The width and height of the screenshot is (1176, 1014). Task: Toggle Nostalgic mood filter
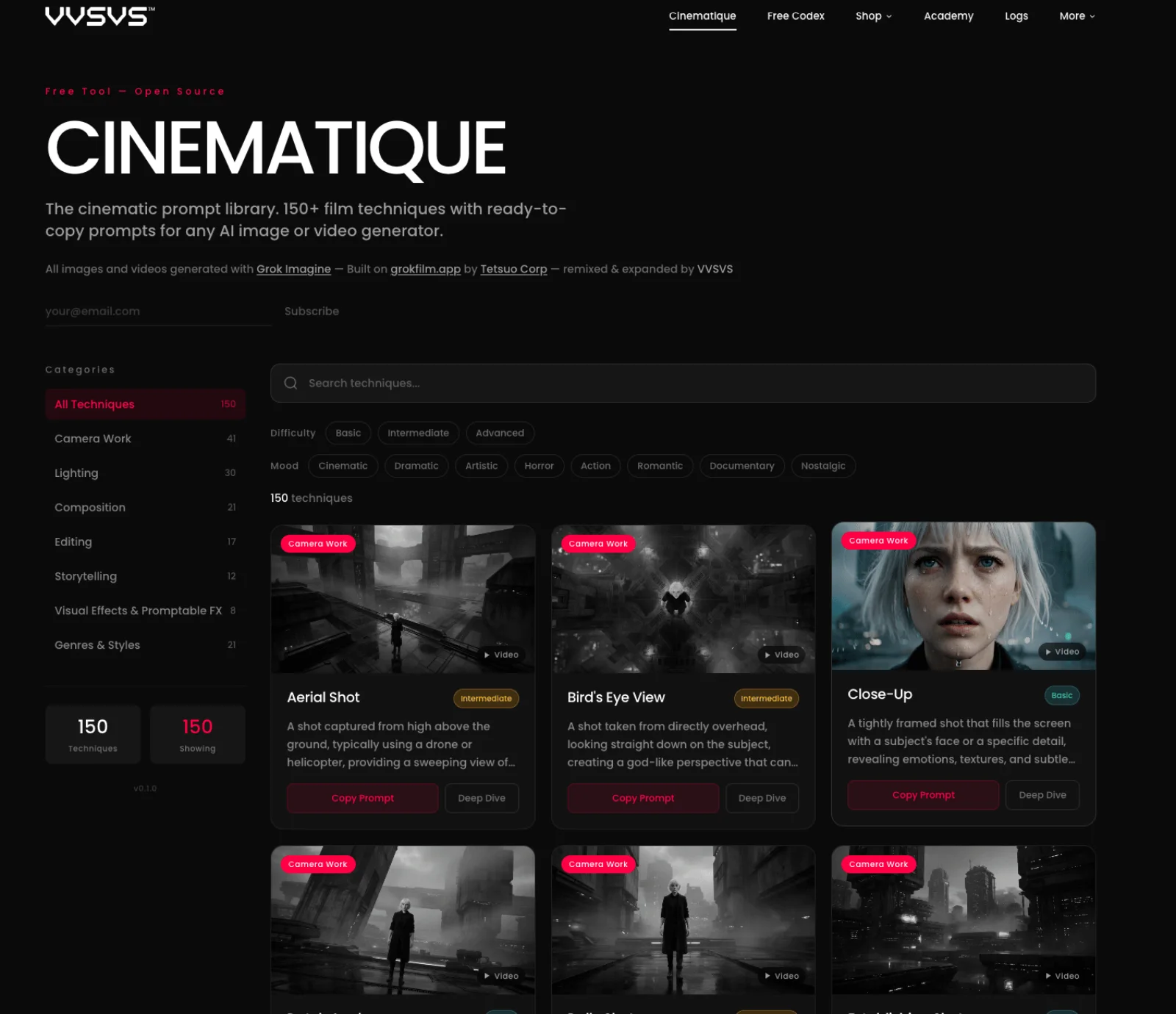823,466
